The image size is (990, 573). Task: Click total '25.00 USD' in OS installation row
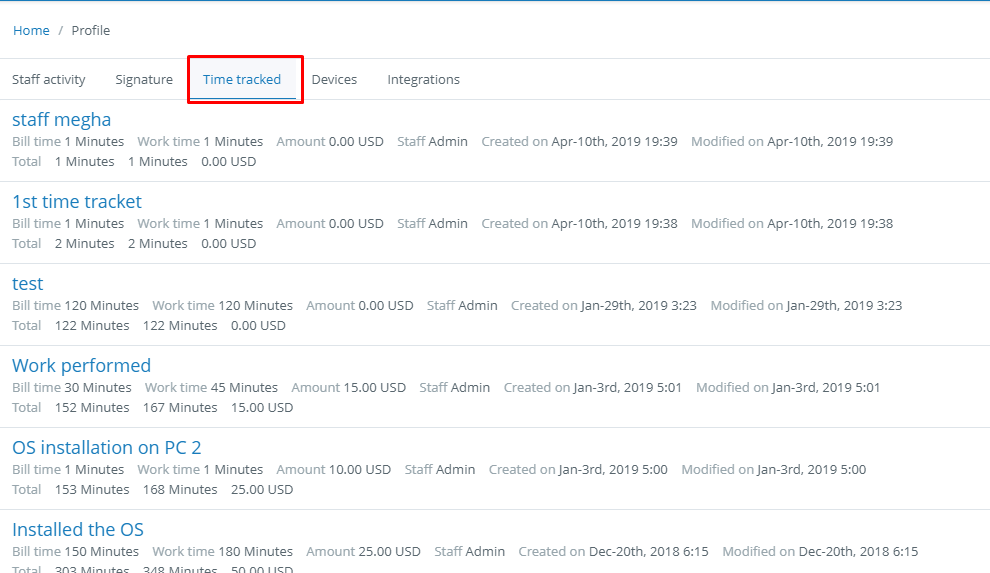coord(262,490)
